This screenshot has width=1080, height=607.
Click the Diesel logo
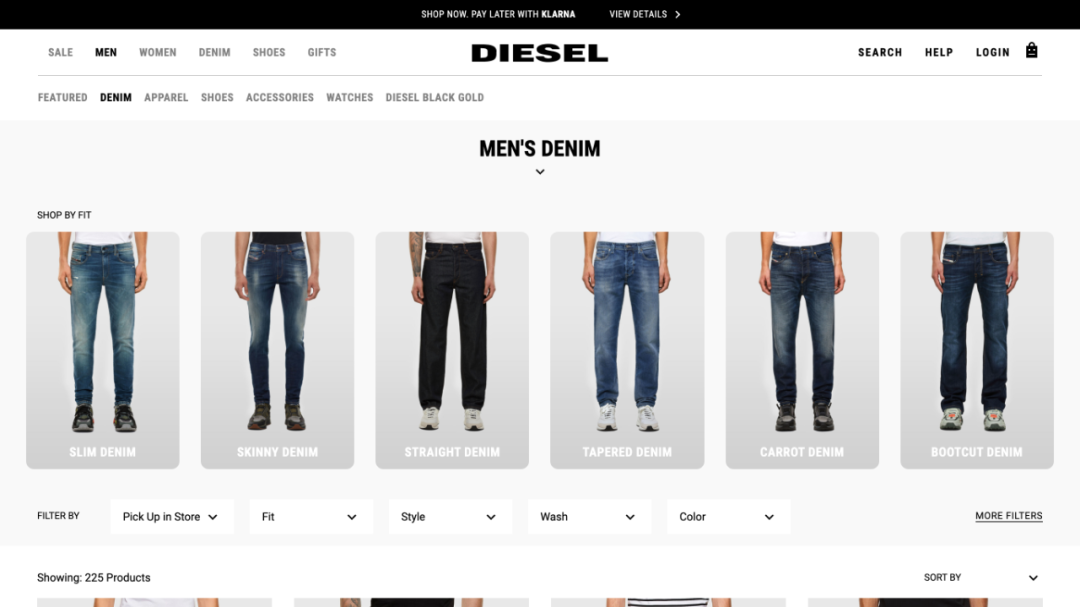[x=539, y=53]
